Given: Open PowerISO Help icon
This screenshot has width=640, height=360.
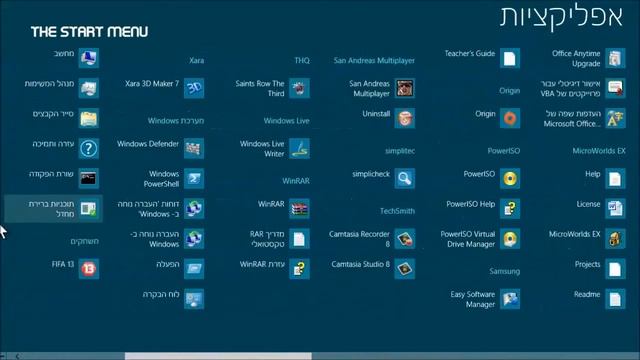Looking at the screenshot, I should point(510,209).
